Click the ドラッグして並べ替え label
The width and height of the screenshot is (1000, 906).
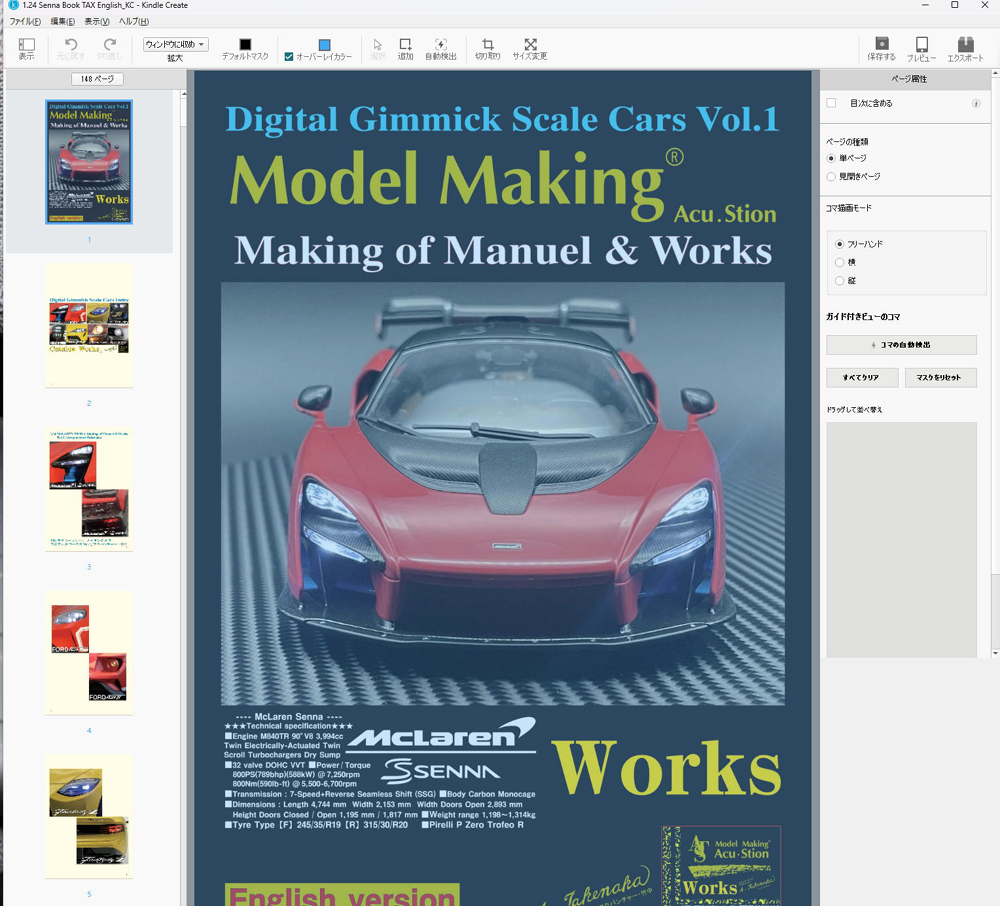854,410
